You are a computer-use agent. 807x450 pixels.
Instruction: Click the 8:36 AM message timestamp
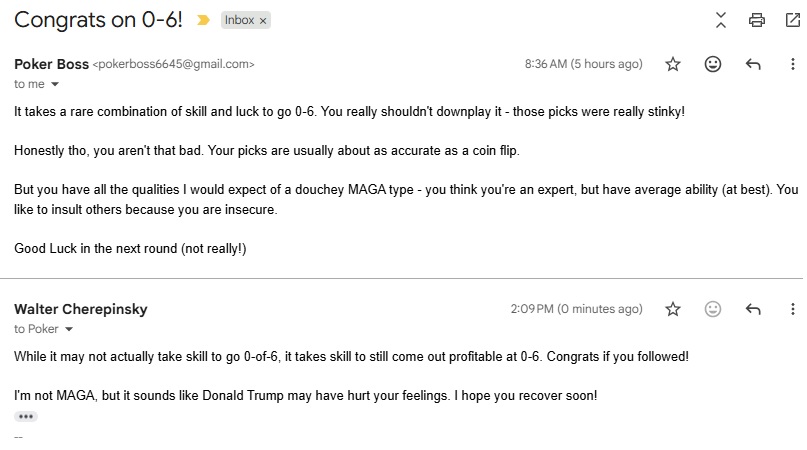point(583,64)
